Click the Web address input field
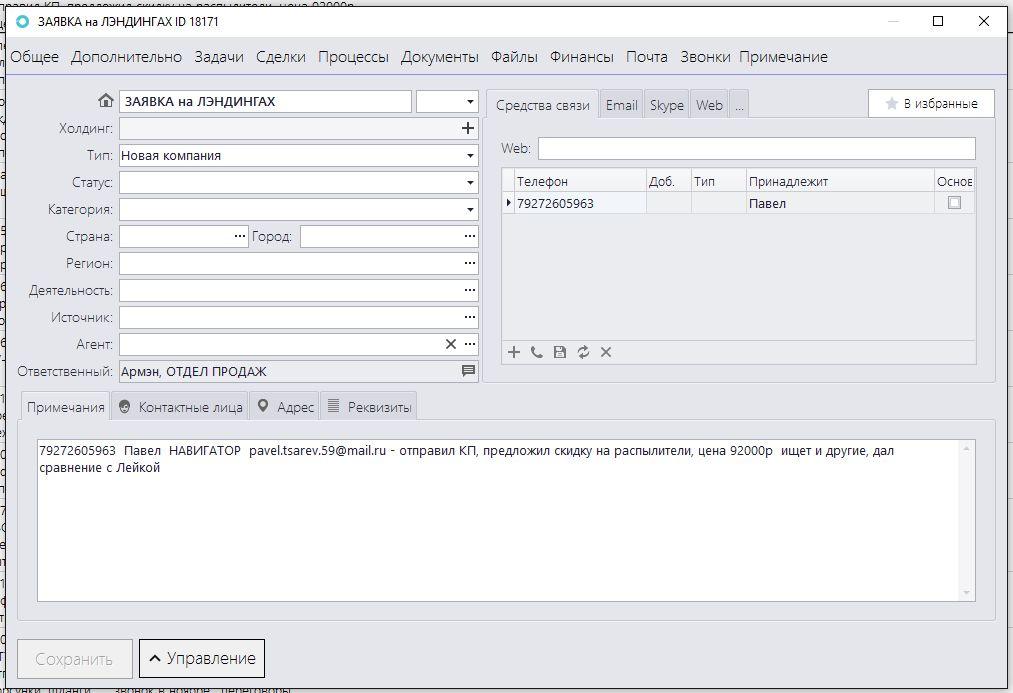The width and height of the screenshot is (1013, 693). 756,148
